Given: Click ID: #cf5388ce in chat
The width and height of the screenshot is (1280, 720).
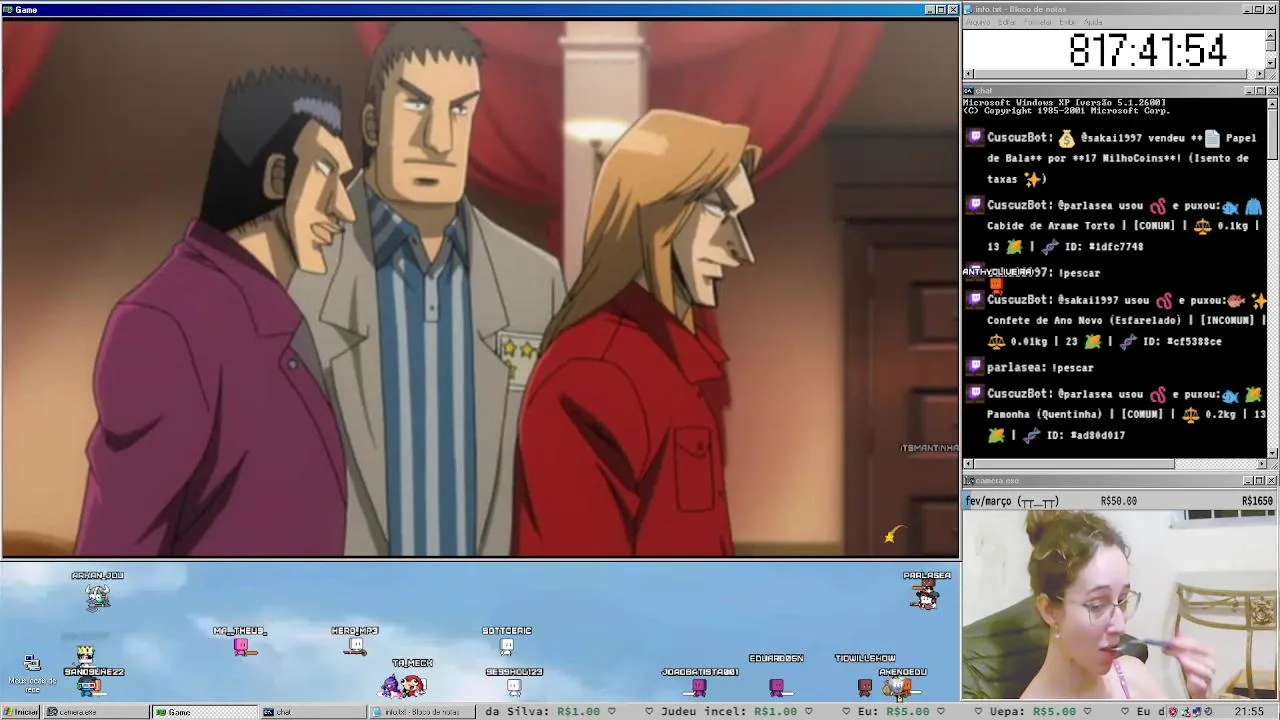Looking at the screenshot, I should (1184, 341).
